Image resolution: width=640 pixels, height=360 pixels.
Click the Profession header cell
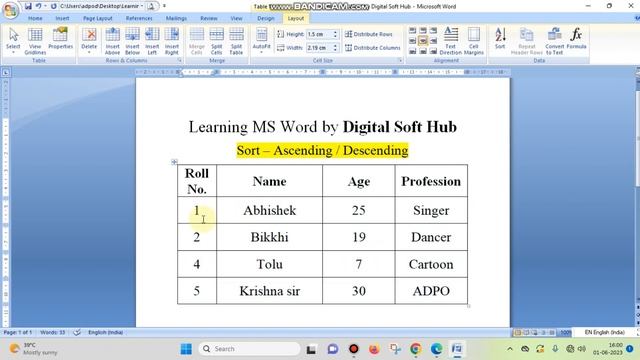click(431, 181)
